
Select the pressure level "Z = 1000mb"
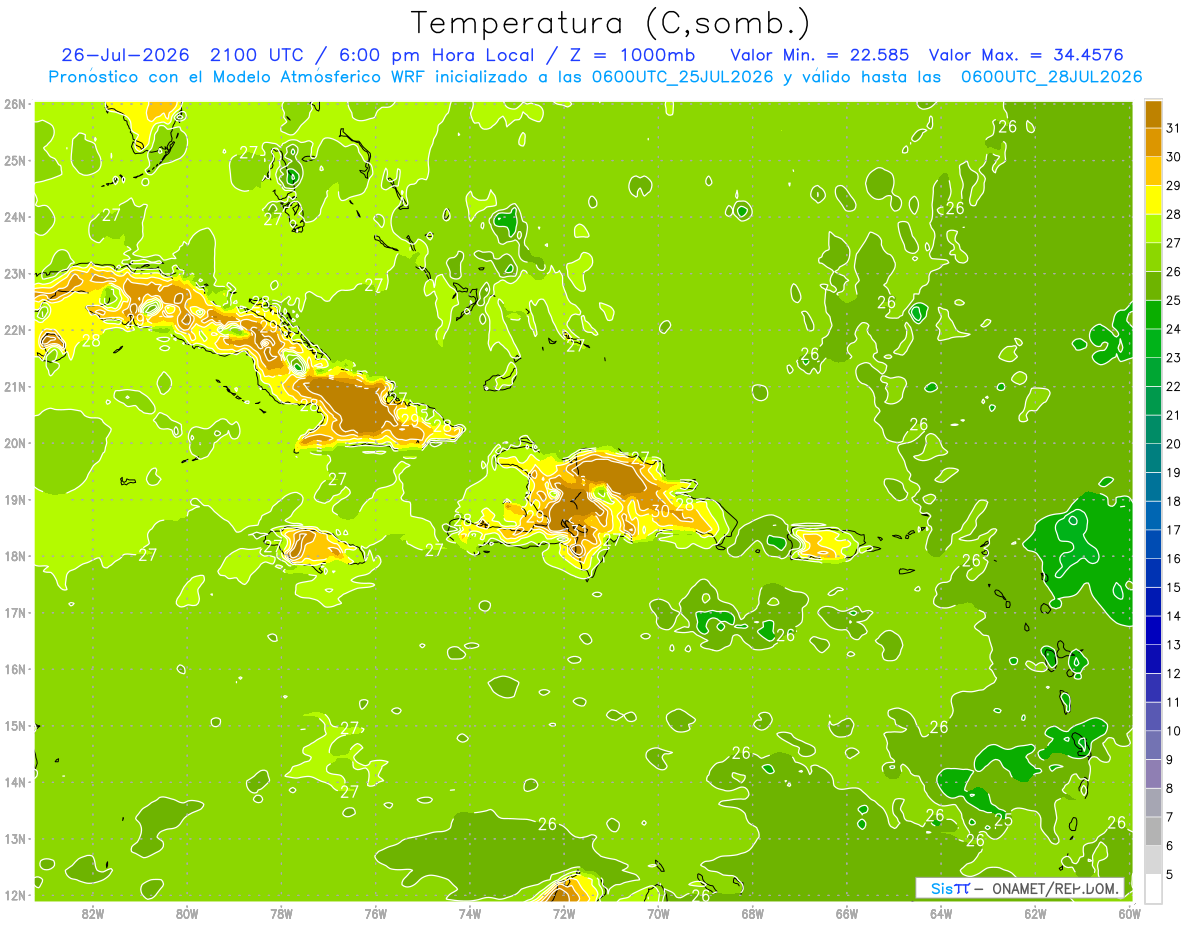[x=632, y=55]
